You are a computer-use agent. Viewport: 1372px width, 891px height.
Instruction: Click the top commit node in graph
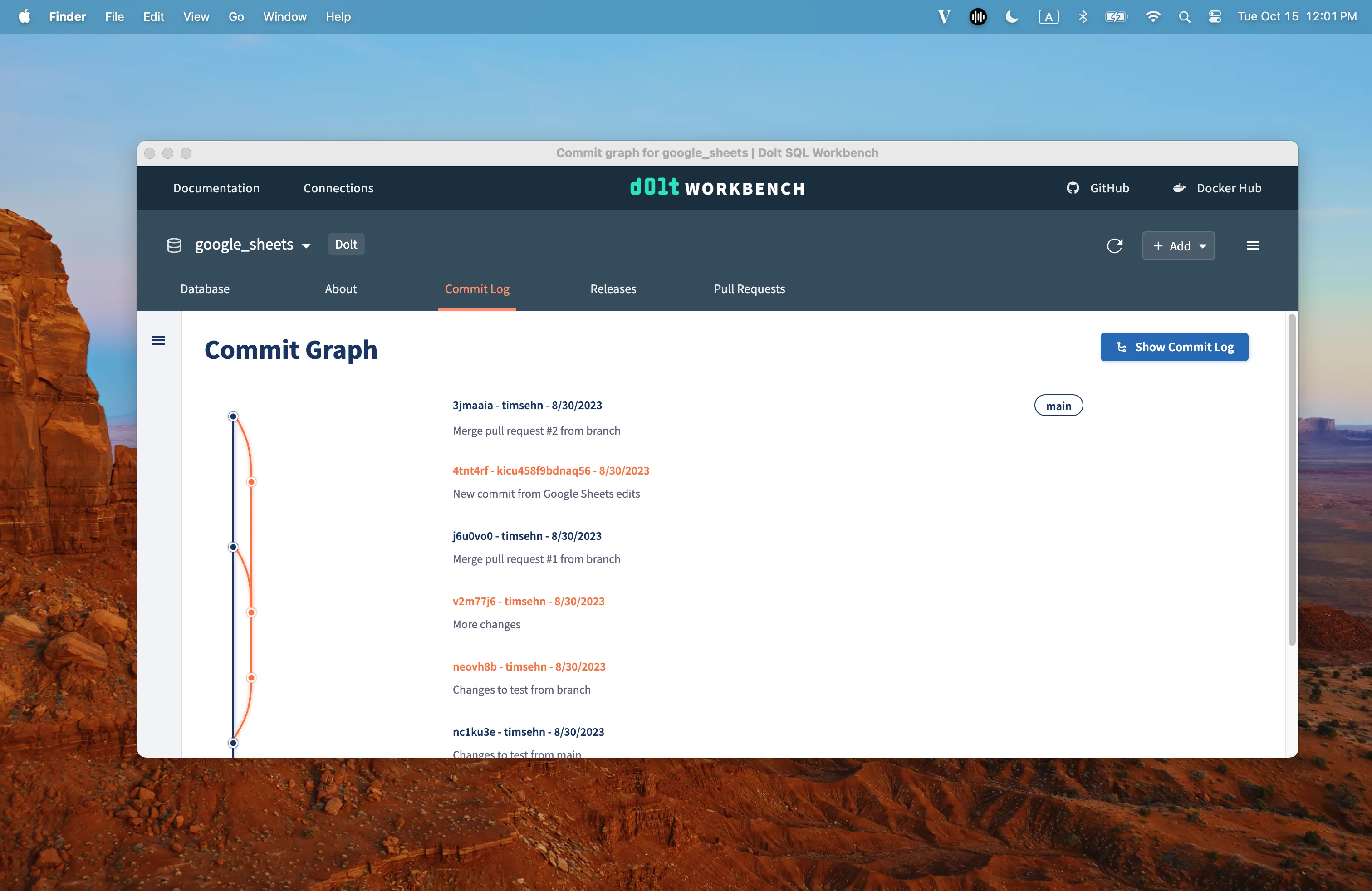click(x=233, y=416)
